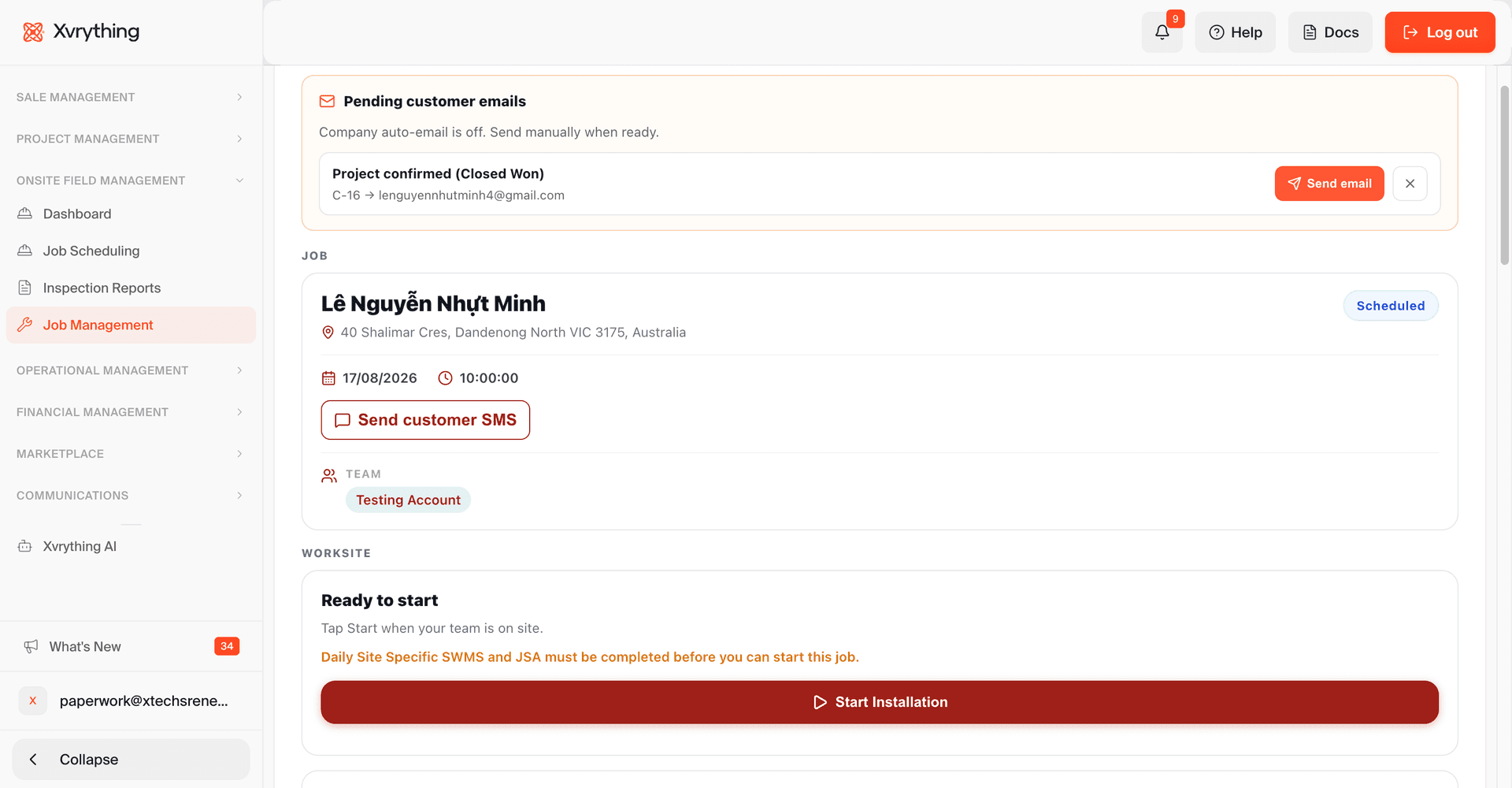1512x788 pixels.
Task: Click the calendar icon next to 17/08/2026
Action: point(328,378)
